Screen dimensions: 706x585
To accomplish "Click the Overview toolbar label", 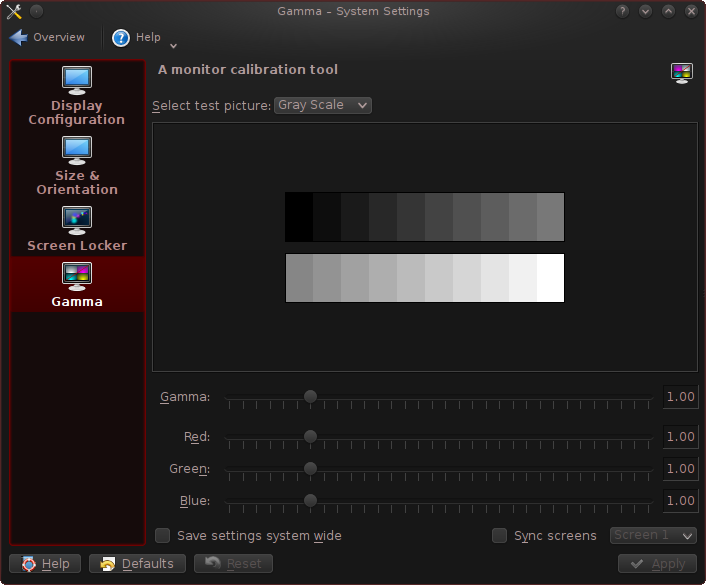I will tap(59, 37).
